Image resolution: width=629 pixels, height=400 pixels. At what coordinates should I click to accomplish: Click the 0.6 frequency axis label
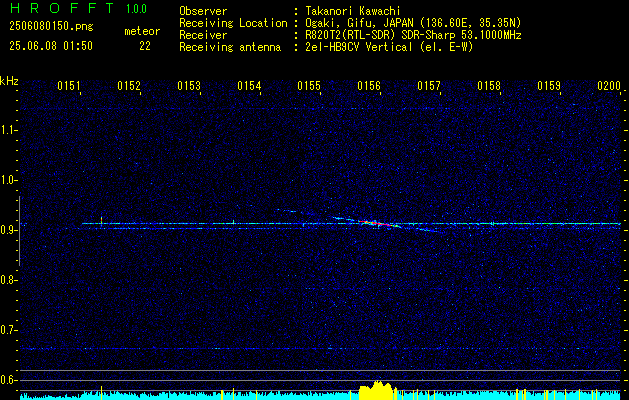tap(7, 380)
